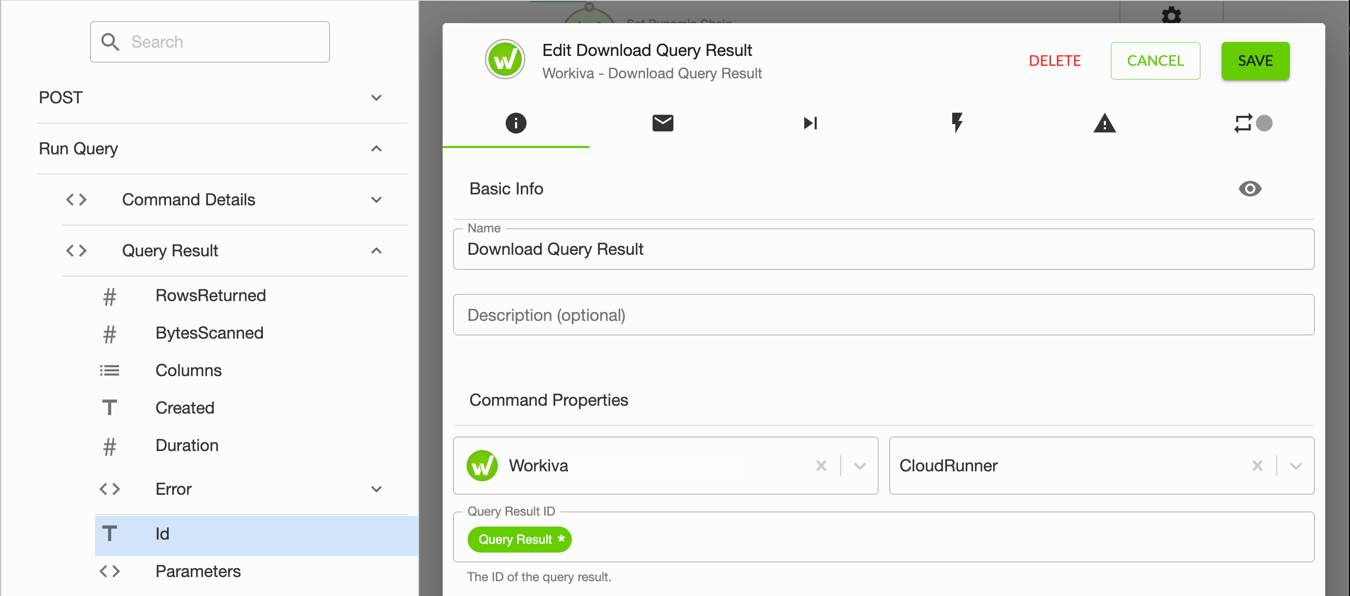The image size is (1350, 596).
Task: Toggle the eye visibility icon in Basic Info
Action: [1250, 189]
